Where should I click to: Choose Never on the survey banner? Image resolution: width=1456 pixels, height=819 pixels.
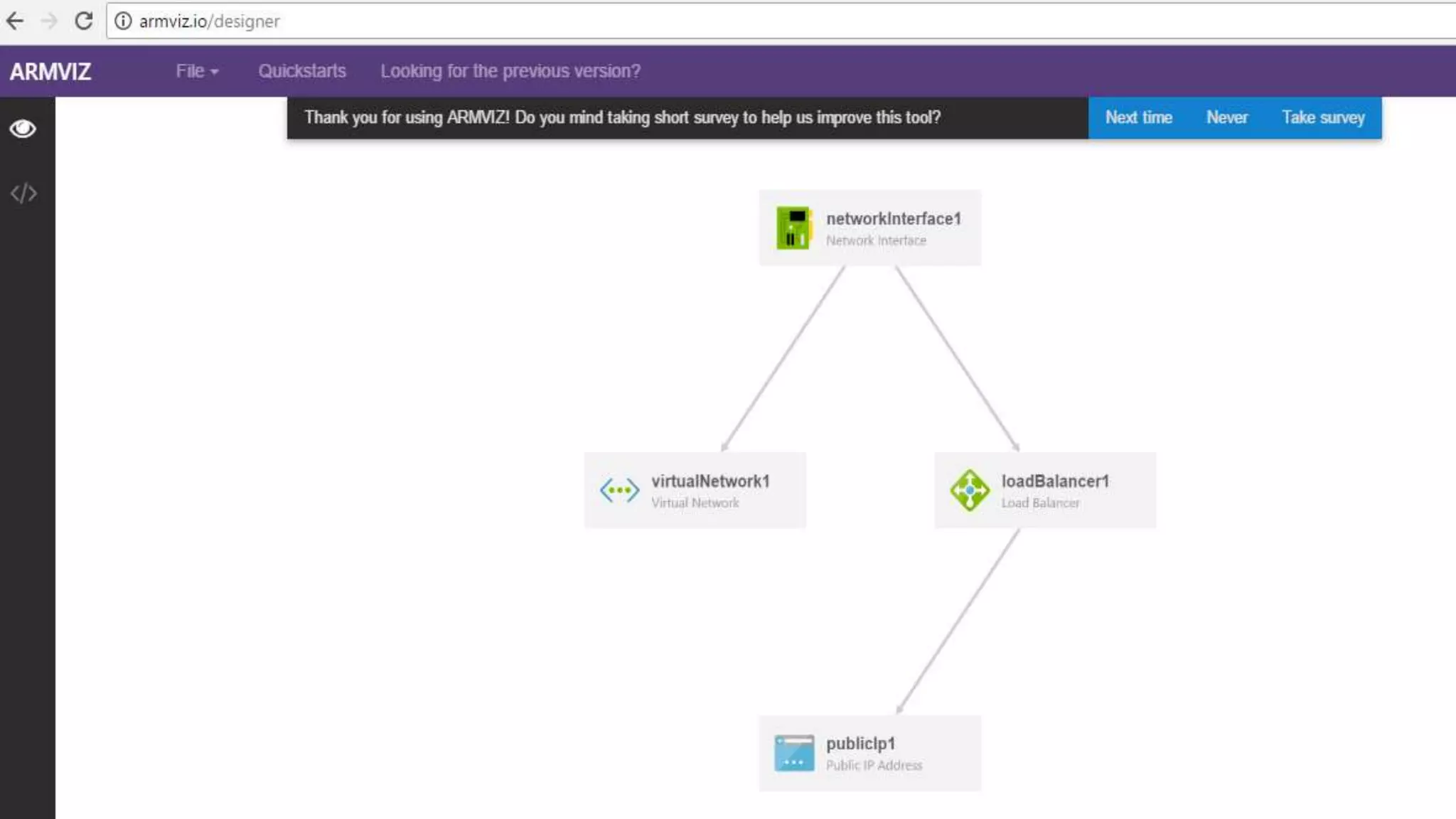(x=1226, y=117)
